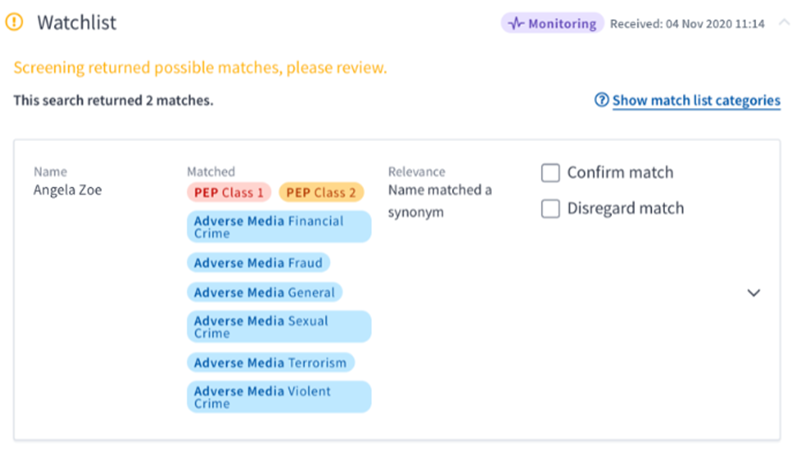
Task: Click the PEP Class 1 tag
Action: (229, 192)
